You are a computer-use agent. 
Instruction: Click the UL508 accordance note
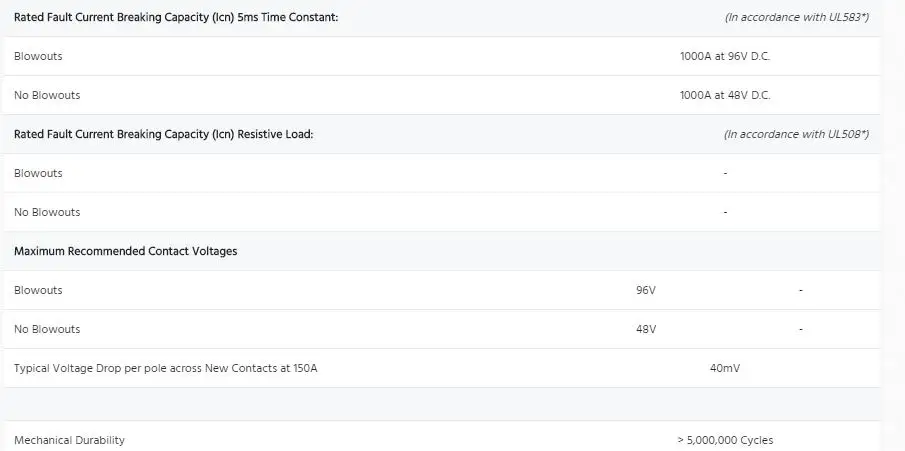tap(796, 134)
